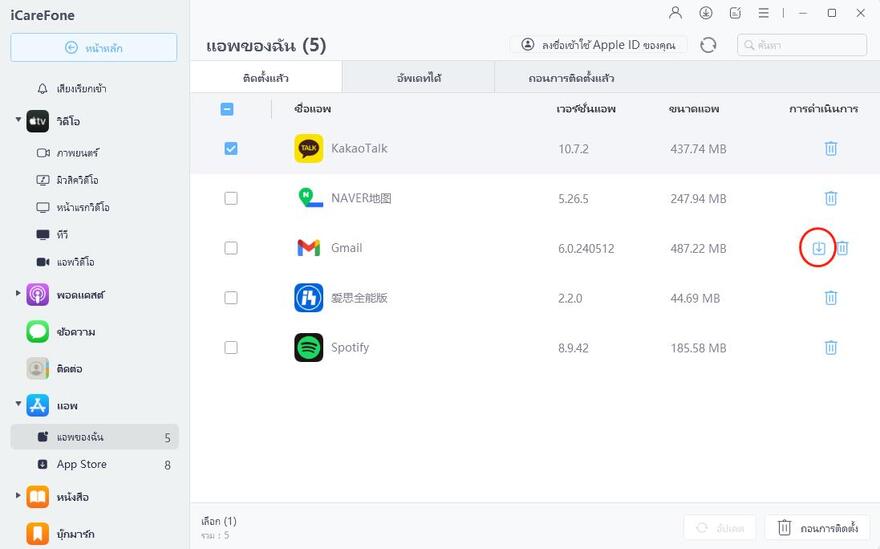
Task: Open the Bookmarks icon in sidebar
Action: [x=38, y=534]
